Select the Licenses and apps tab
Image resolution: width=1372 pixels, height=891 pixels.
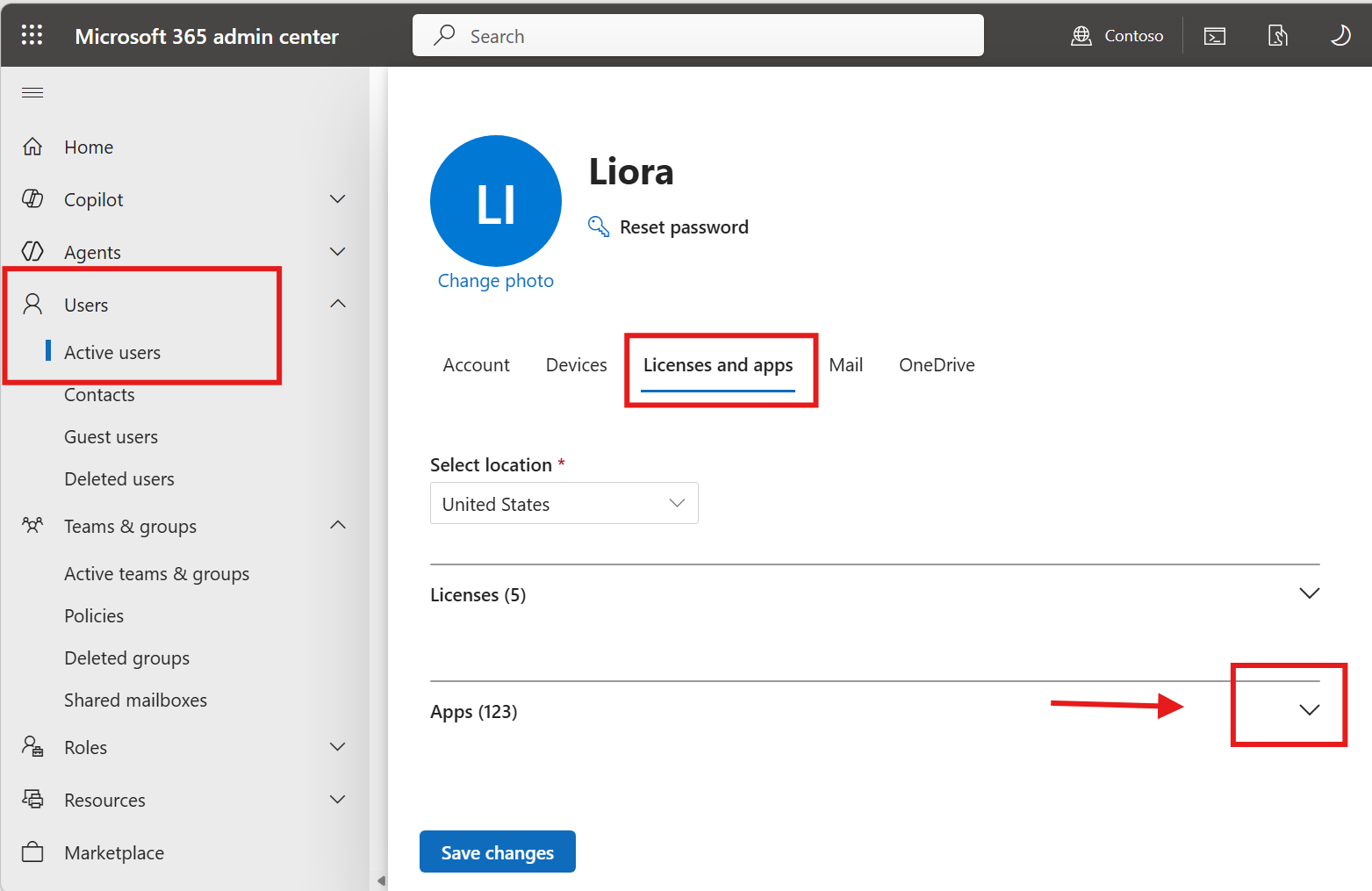[718, 365]
